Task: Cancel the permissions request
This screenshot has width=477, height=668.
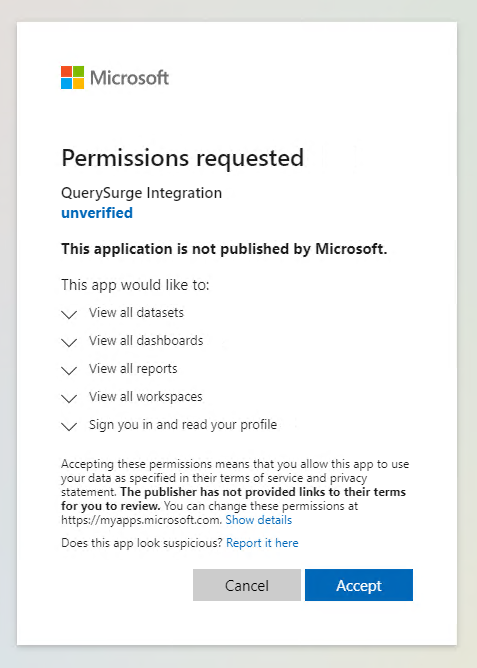Action: coord(247,585)
